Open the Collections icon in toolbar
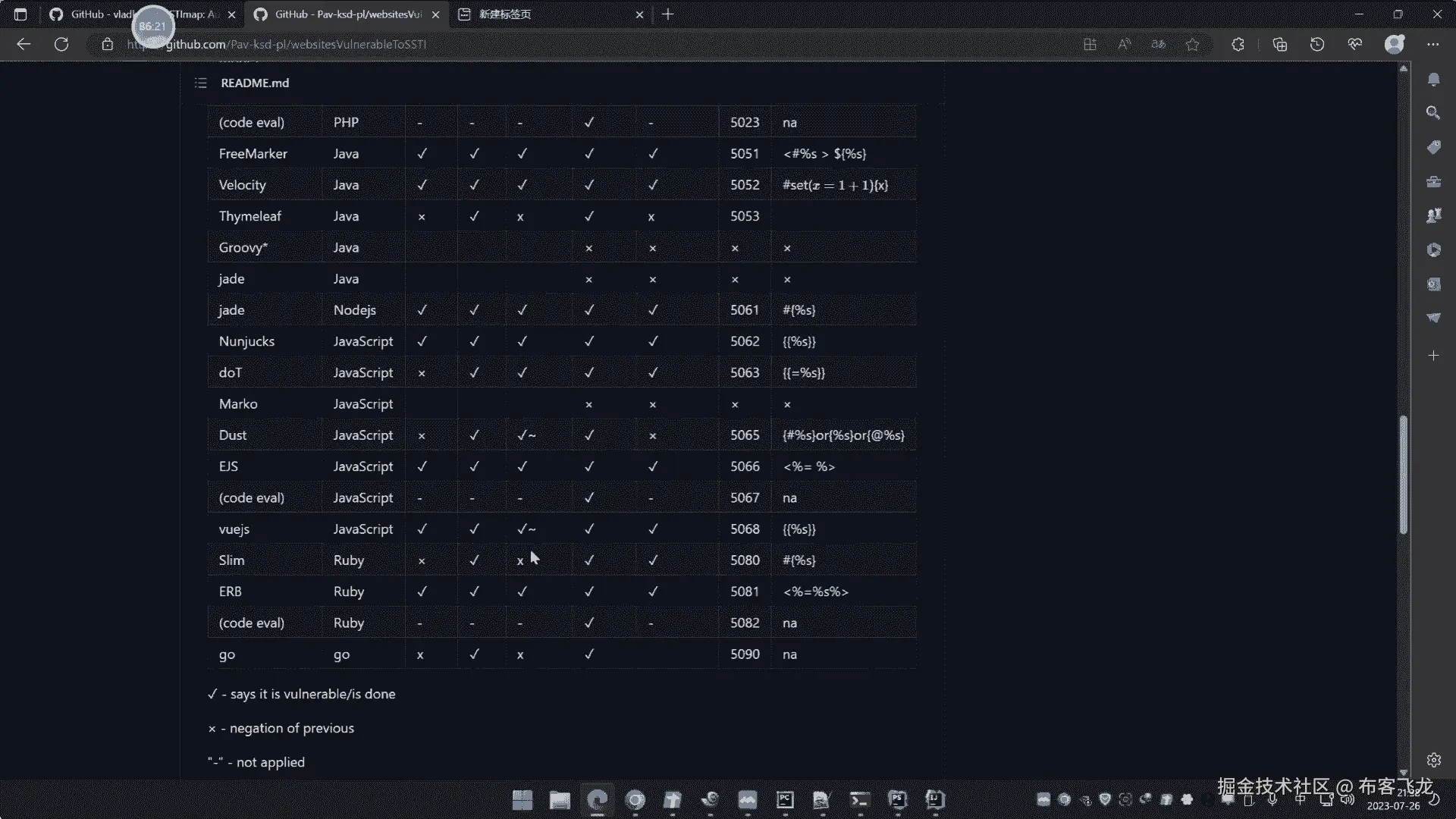This screenshot has height=819, width=1456. pos(1279,44)
